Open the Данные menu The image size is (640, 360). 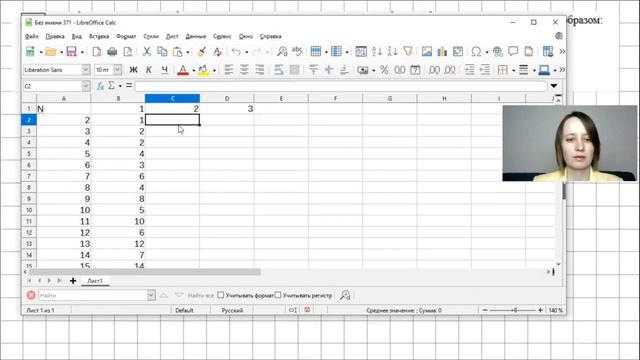tap(196, 36)
